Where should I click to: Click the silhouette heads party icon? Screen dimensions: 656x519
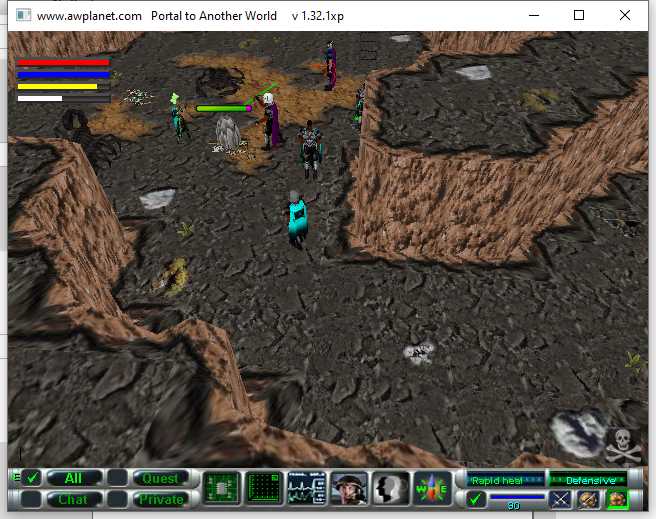[391, 488]
